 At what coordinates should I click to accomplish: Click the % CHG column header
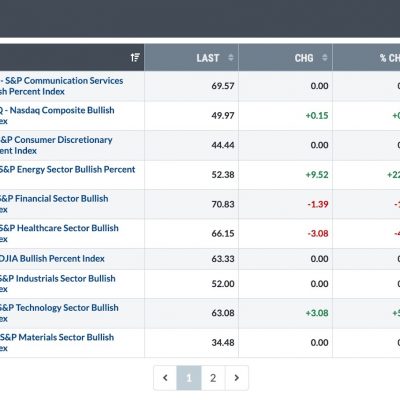(367, 57)
